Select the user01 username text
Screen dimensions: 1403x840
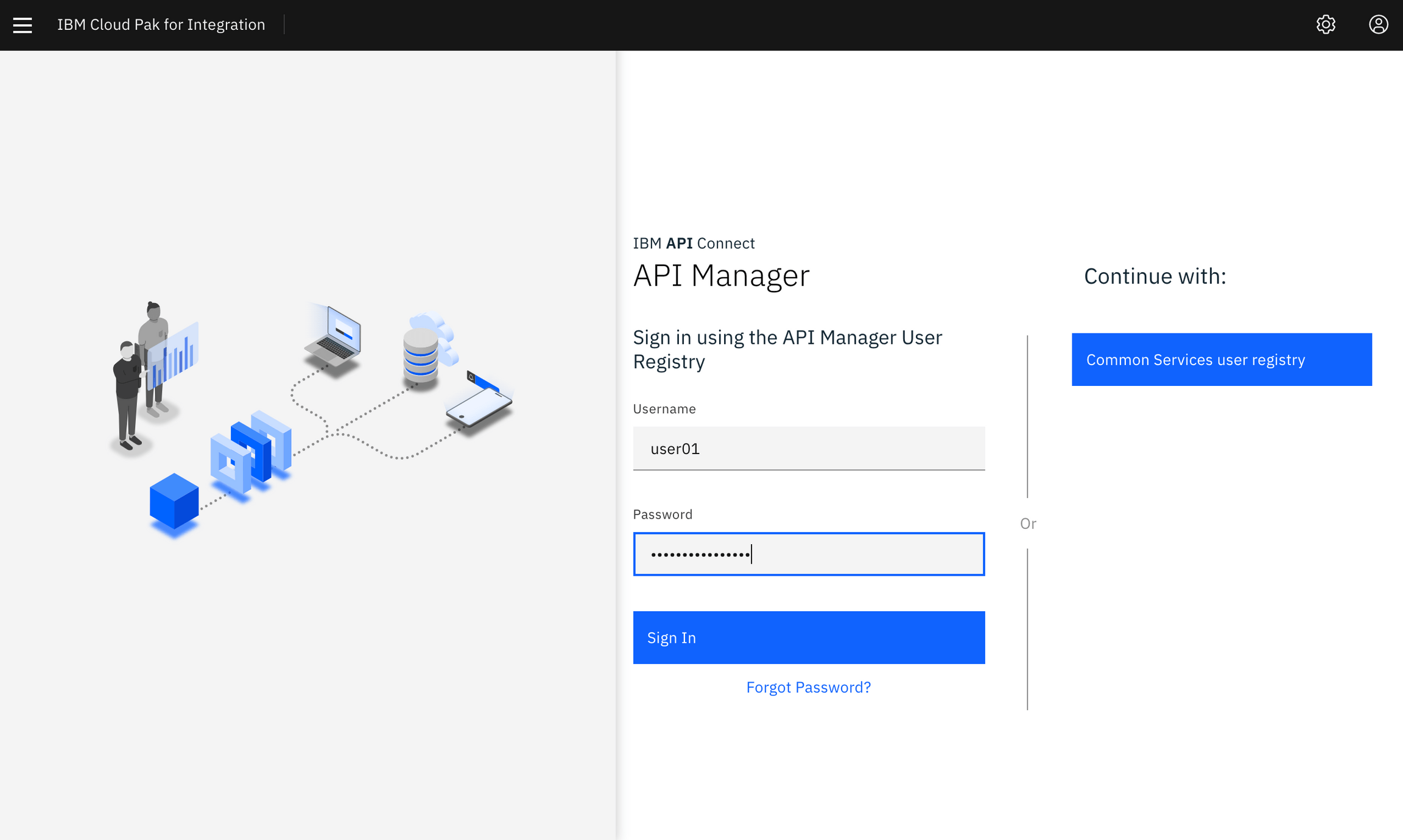675,449
